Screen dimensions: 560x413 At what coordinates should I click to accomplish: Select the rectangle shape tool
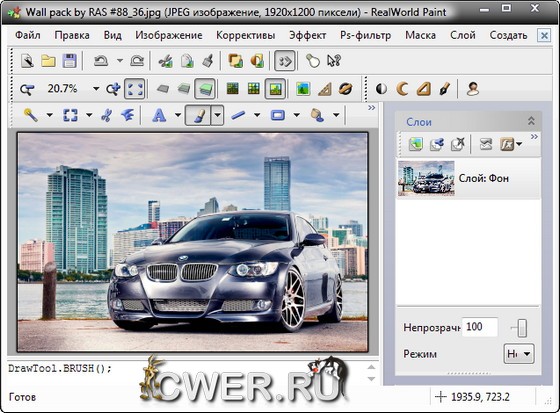coord(278,115)
